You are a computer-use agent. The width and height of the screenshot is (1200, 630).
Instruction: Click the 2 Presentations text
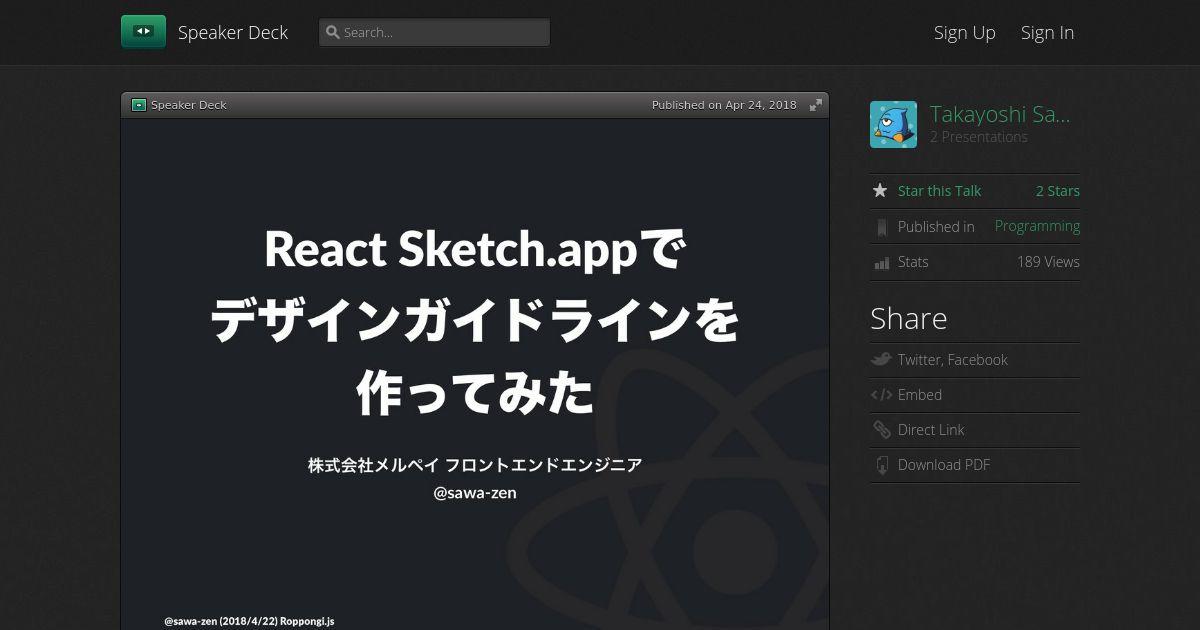click(978, 137)
